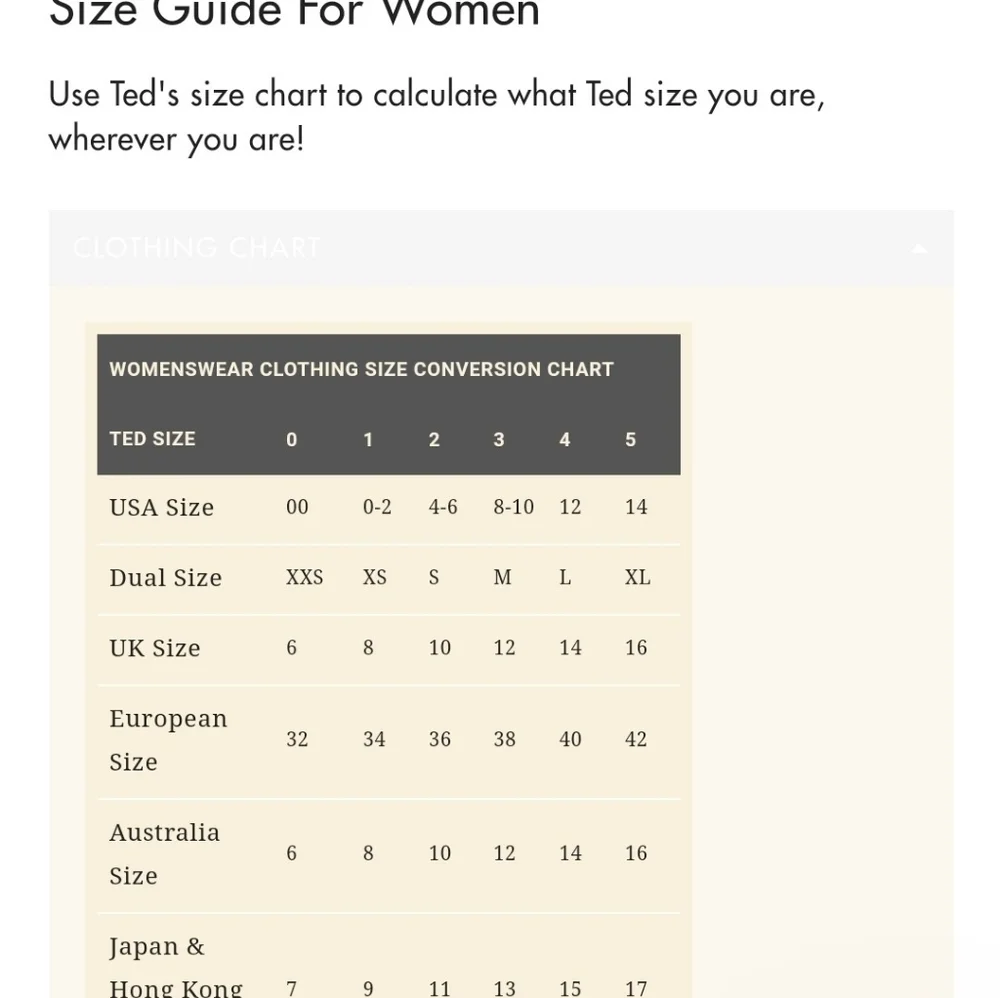Click European size 38 cell
This screenshot has height=998, width=1000.
point(504,739)
